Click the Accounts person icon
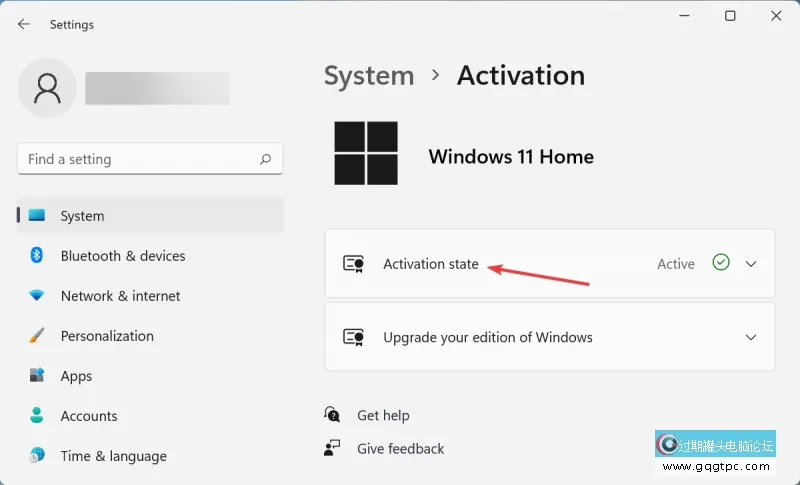The width and height of the screenshot is (800, 485). [37, 416]
